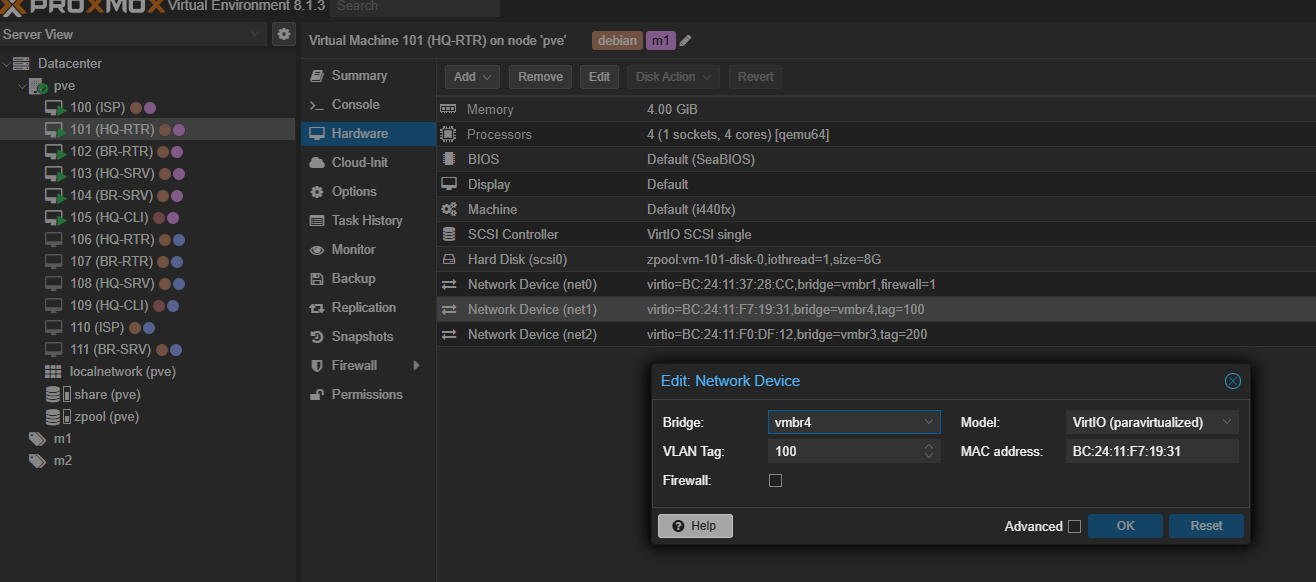Image resolution: width=1316 pixels, height=582 pixels.
Task: Toggle the Advanced checkbox
Action: point(1074,527)
